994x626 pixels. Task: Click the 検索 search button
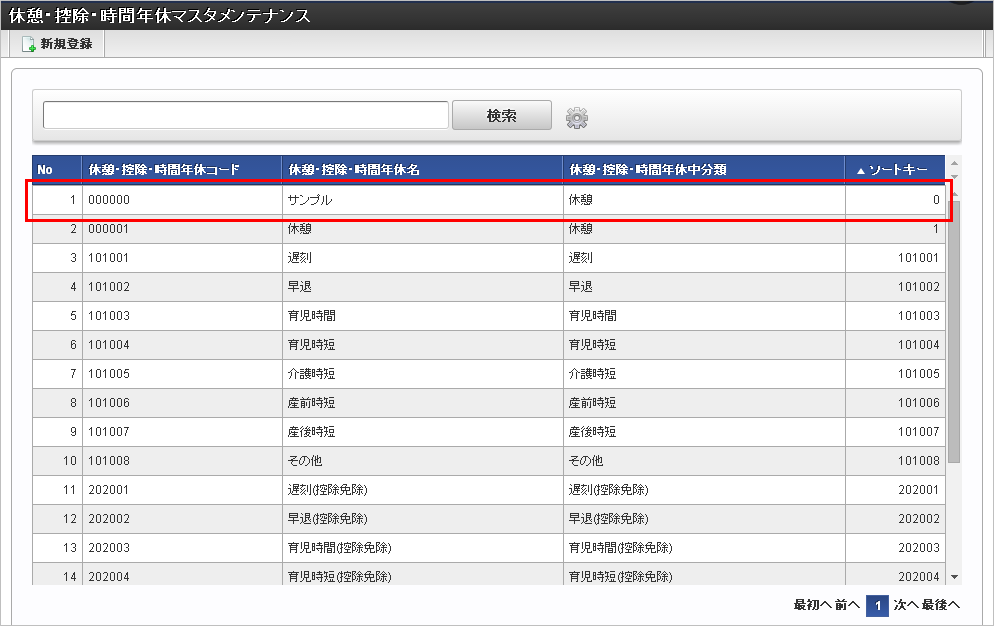pos(501,115)
